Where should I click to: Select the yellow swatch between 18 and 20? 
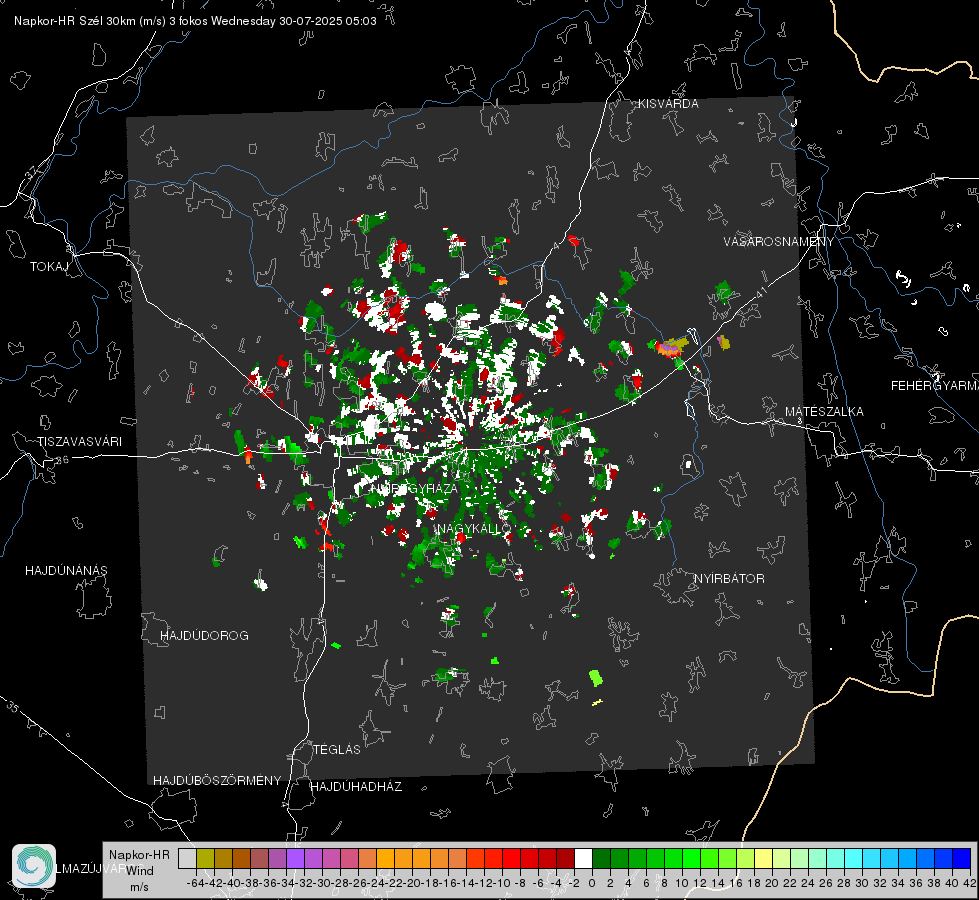(x=763, y=858)
